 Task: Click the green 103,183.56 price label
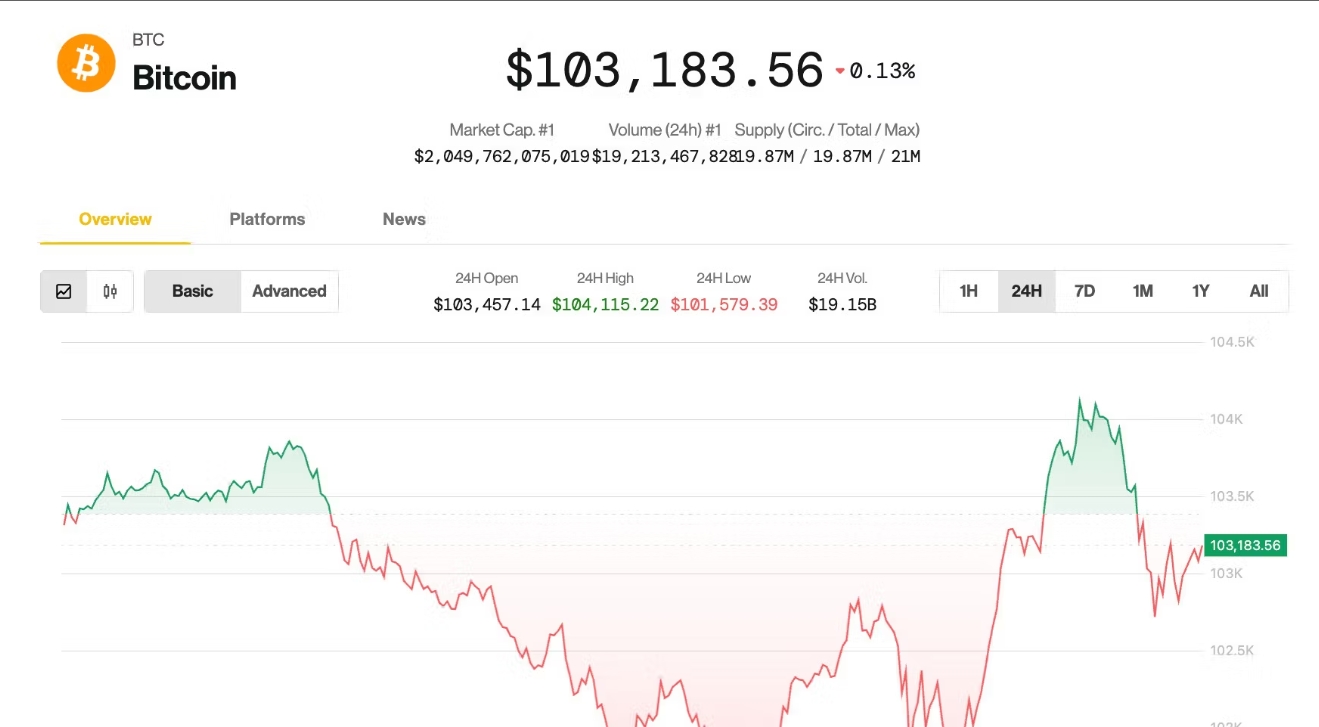coord(1244,545)
